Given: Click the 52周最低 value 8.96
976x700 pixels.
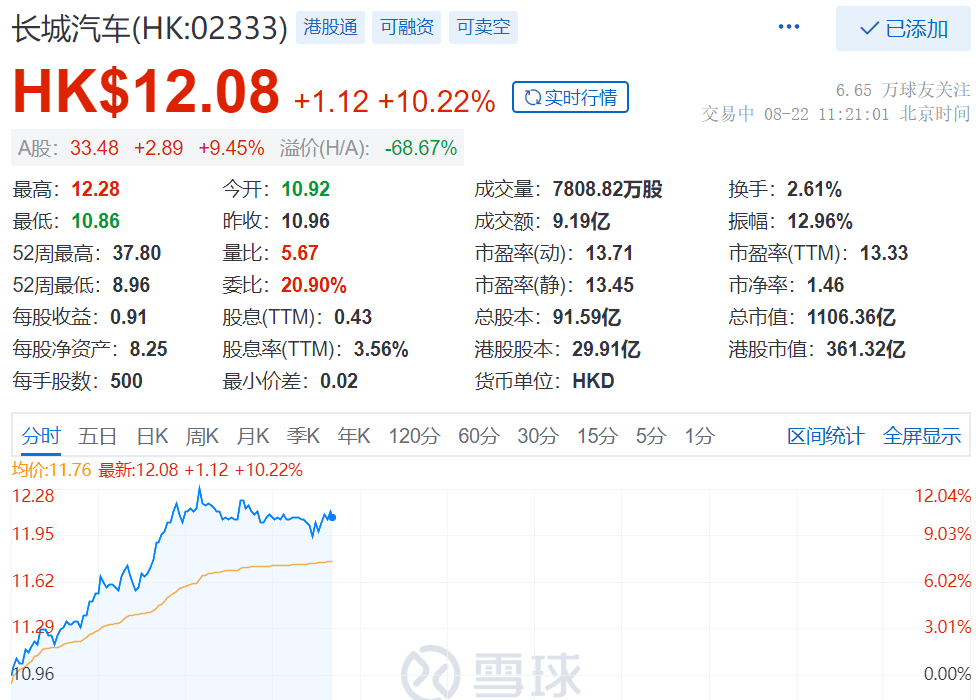Looking at the screenshot, I should tap(131, 285).
